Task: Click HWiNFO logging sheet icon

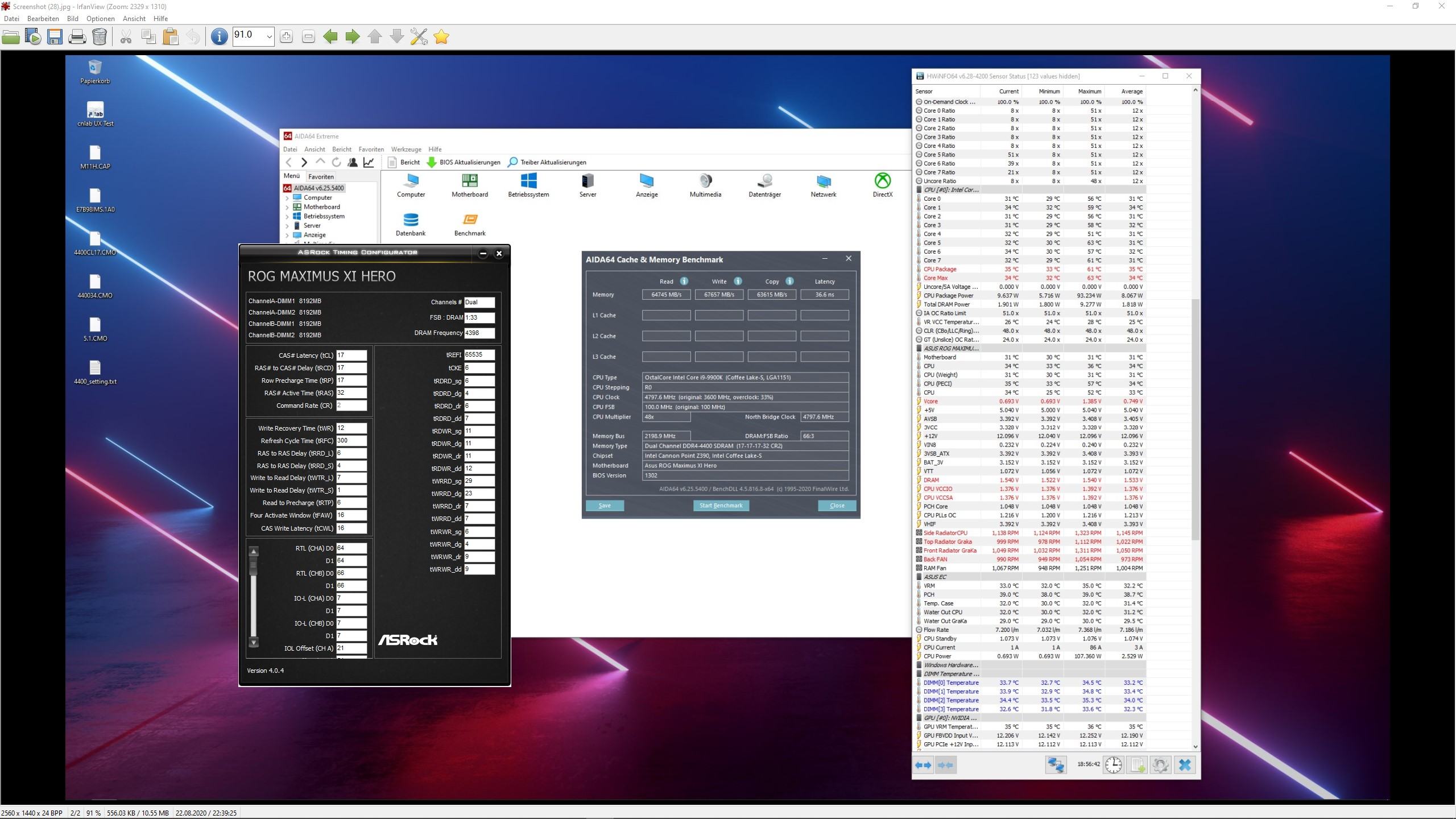Action: [1137, 765]
